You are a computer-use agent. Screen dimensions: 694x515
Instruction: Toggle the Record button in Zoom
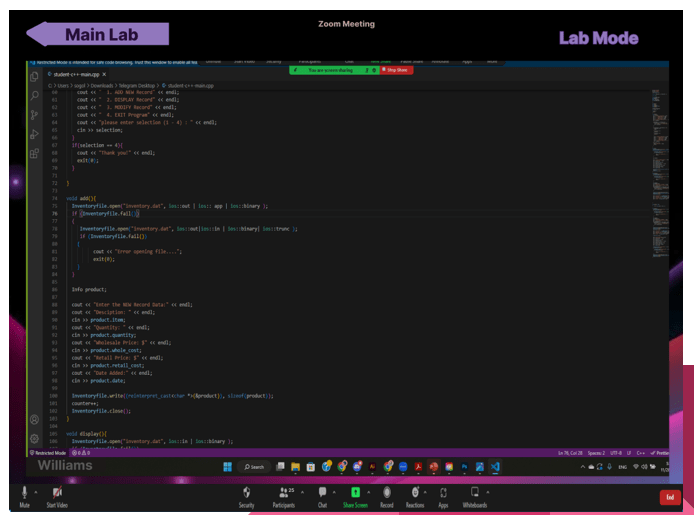[x=386, y=493]
